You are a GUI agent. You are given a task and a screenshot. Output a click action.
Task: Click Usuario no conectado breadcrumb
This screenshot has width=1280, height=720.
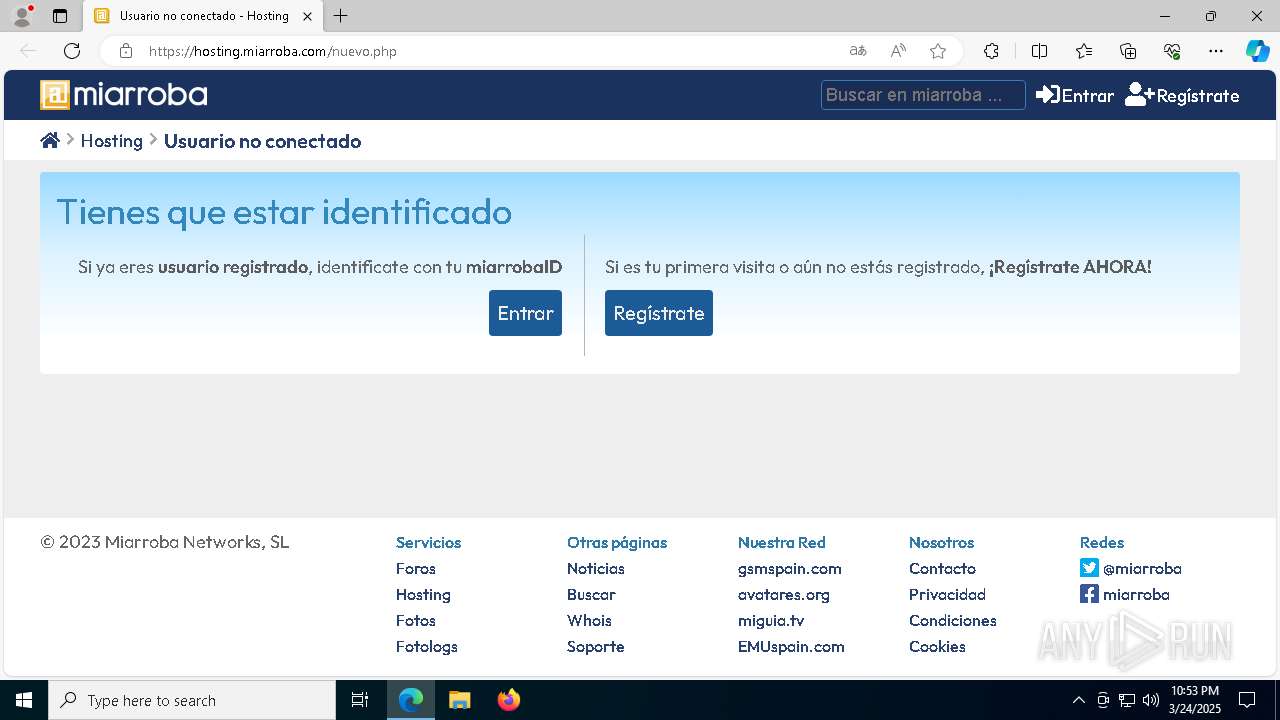[262, 141]
